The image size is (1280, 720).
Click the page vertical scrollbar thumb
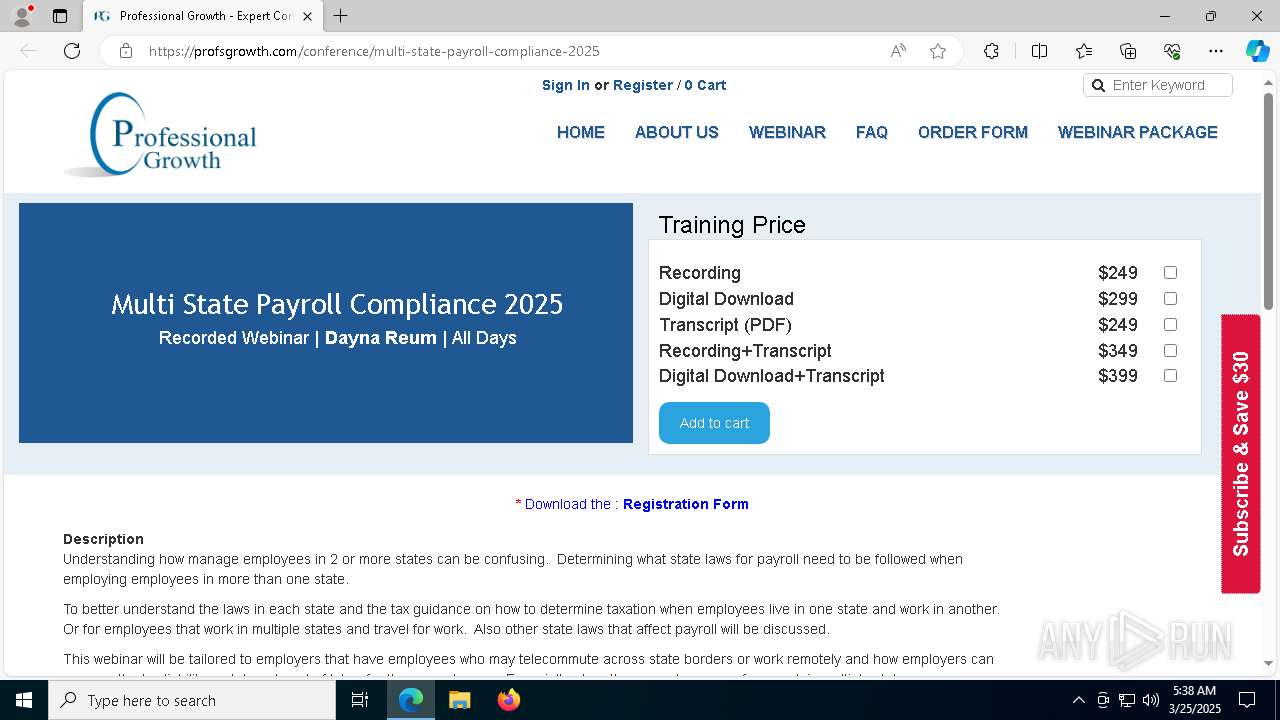pyautogui.click(x=1269, y=200)
